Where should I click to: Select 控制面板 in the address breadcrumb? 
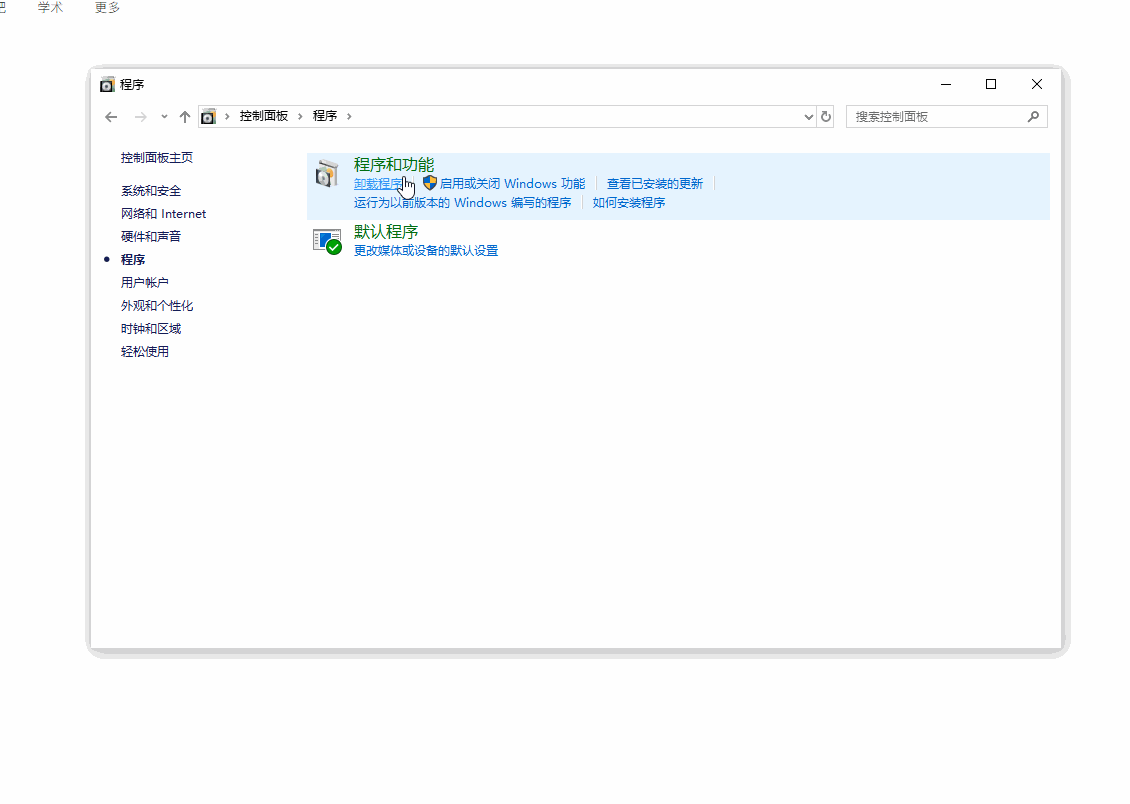click(x=264, y=116)
